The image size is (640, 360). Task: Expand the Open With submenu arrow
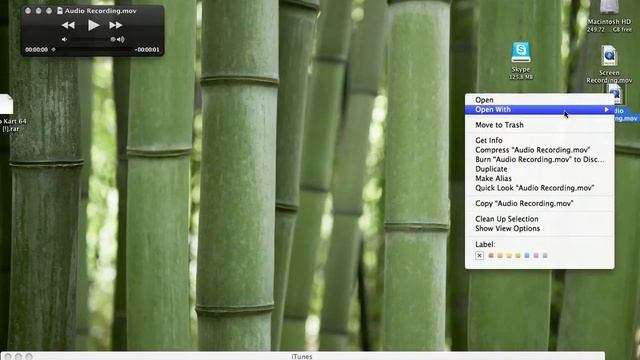(x=607, y=109)
